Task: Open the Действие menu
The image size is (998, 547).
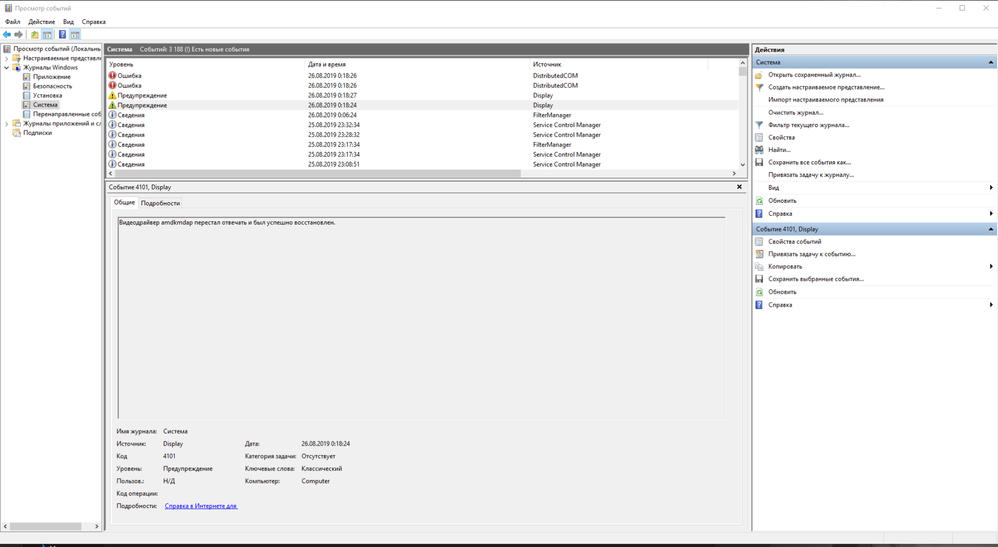Action: (41, 22)
